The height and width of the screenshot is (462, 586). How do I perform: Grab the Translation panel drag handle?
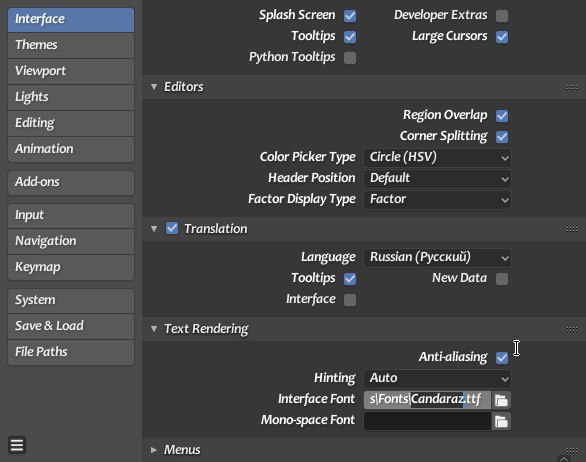[571, 229]
